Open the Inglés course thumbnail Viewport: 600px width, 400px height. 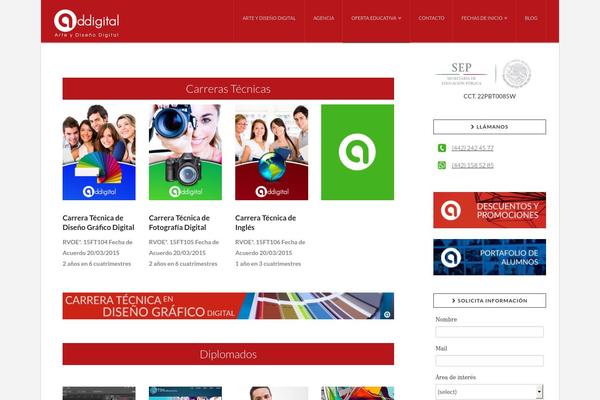click(x=271, y=152)
